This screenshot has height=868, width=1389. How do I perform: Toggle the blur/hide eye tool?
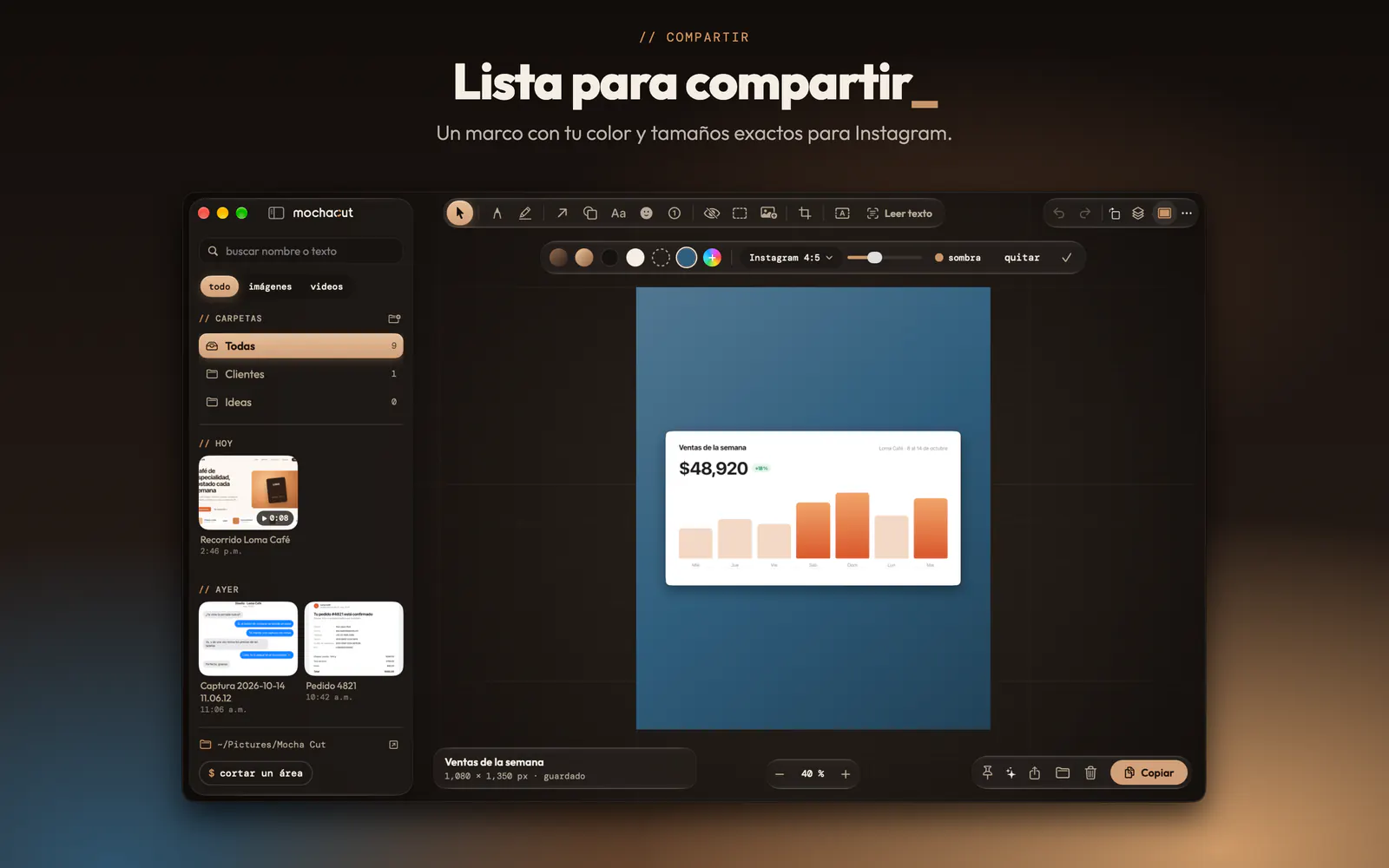[x=711, y=213]
